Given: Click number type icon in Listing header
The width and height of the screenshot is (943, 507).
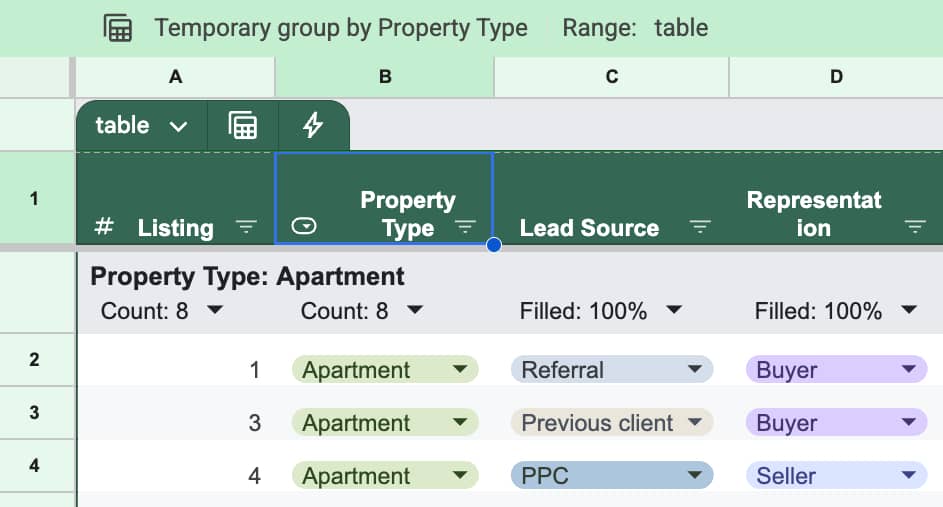Looking at the screenshot, I should coord(103,227).
